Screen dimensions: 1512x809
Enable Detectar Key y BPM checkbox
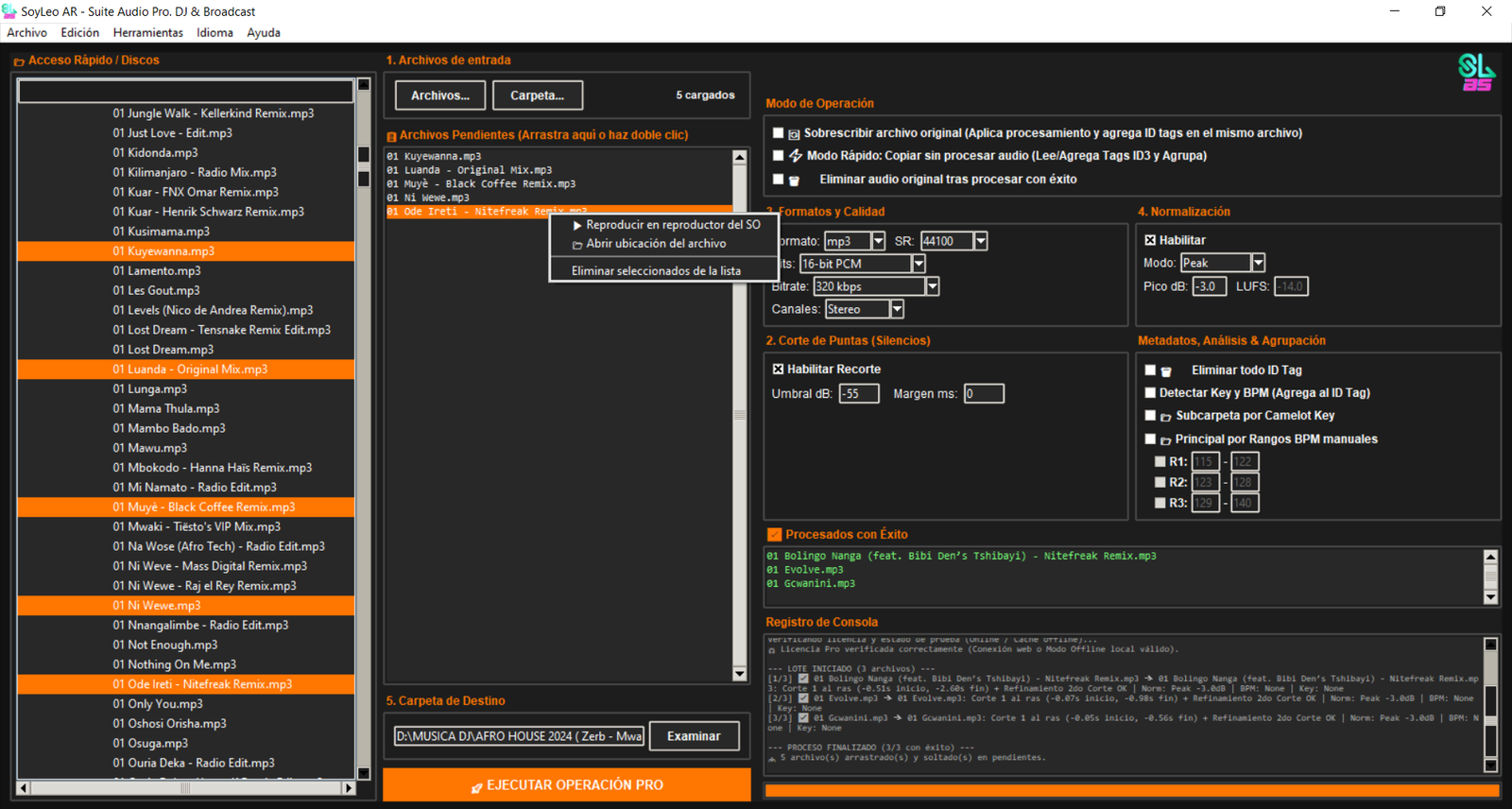(1150, 393)
